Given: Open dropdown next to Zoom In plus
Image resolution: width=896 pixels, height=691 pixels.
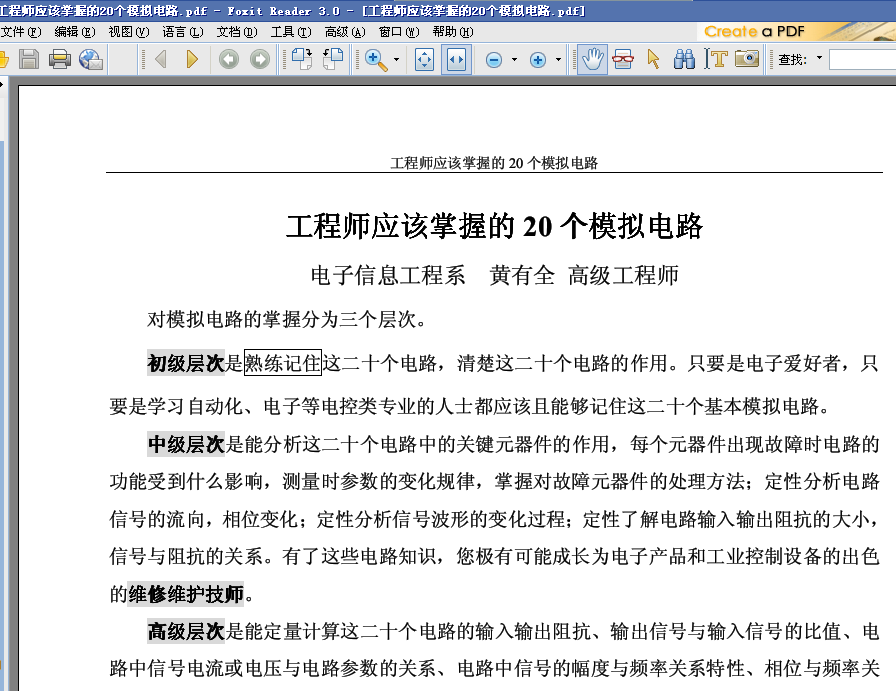Looking at the screenshot, I should tap(558, 59).
